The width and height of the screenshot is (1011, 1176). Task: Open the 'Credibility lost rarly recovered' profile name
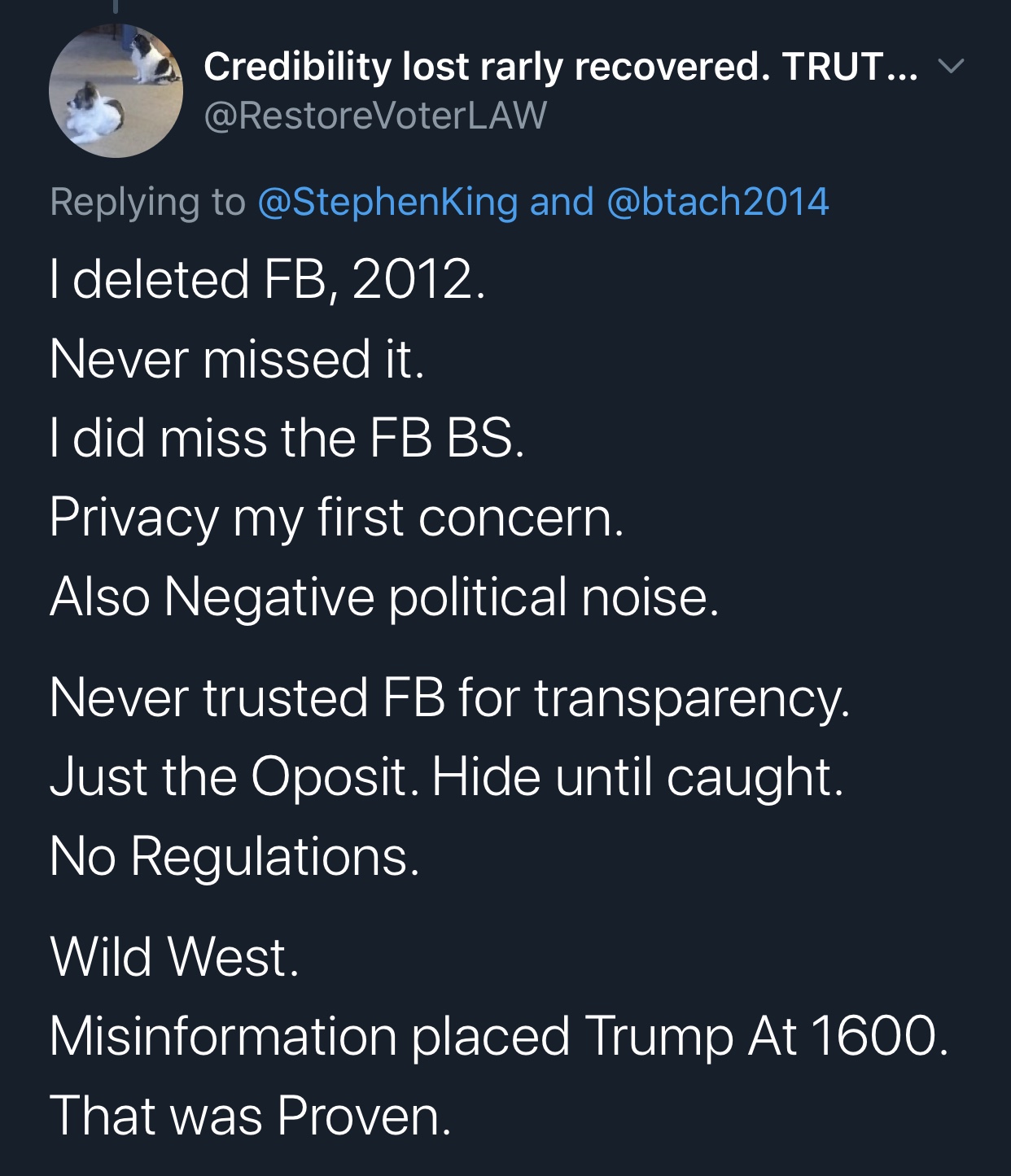(x=560, y=67)
